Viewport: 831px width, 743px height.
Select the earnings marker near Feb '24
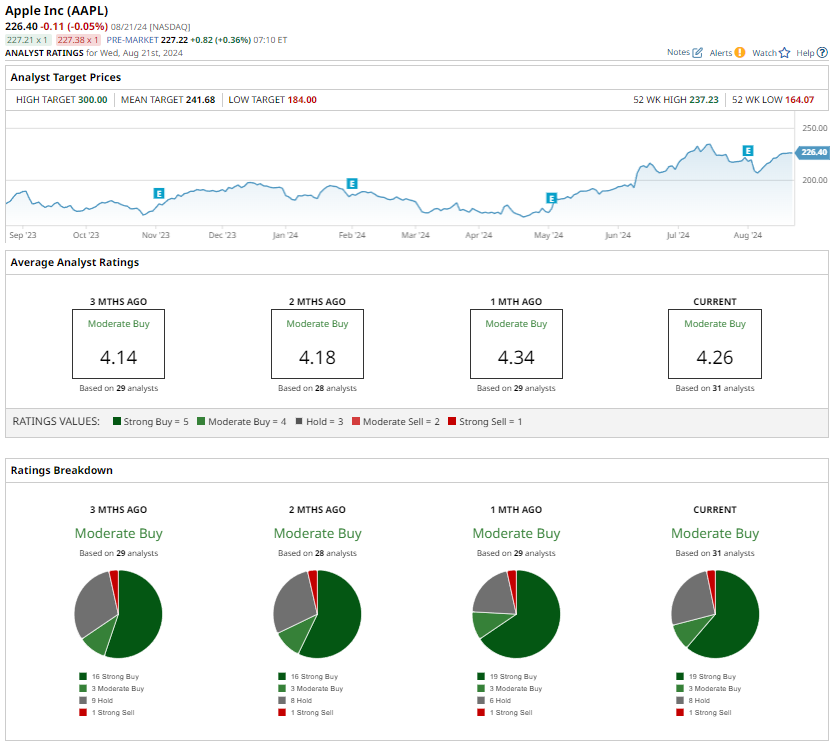coord(351,183)
